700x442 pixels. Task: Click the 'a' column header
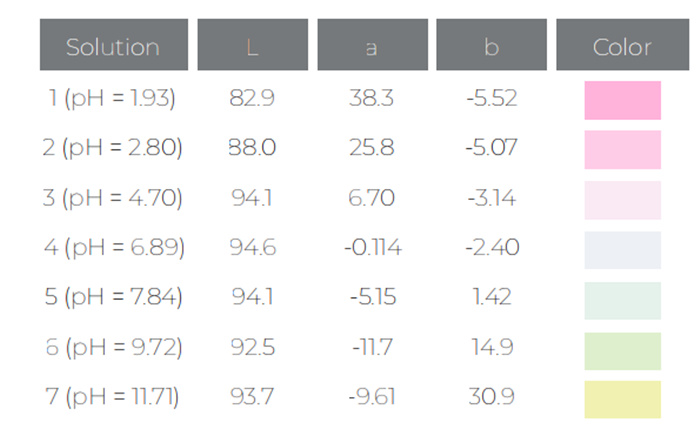pos(372,46)
